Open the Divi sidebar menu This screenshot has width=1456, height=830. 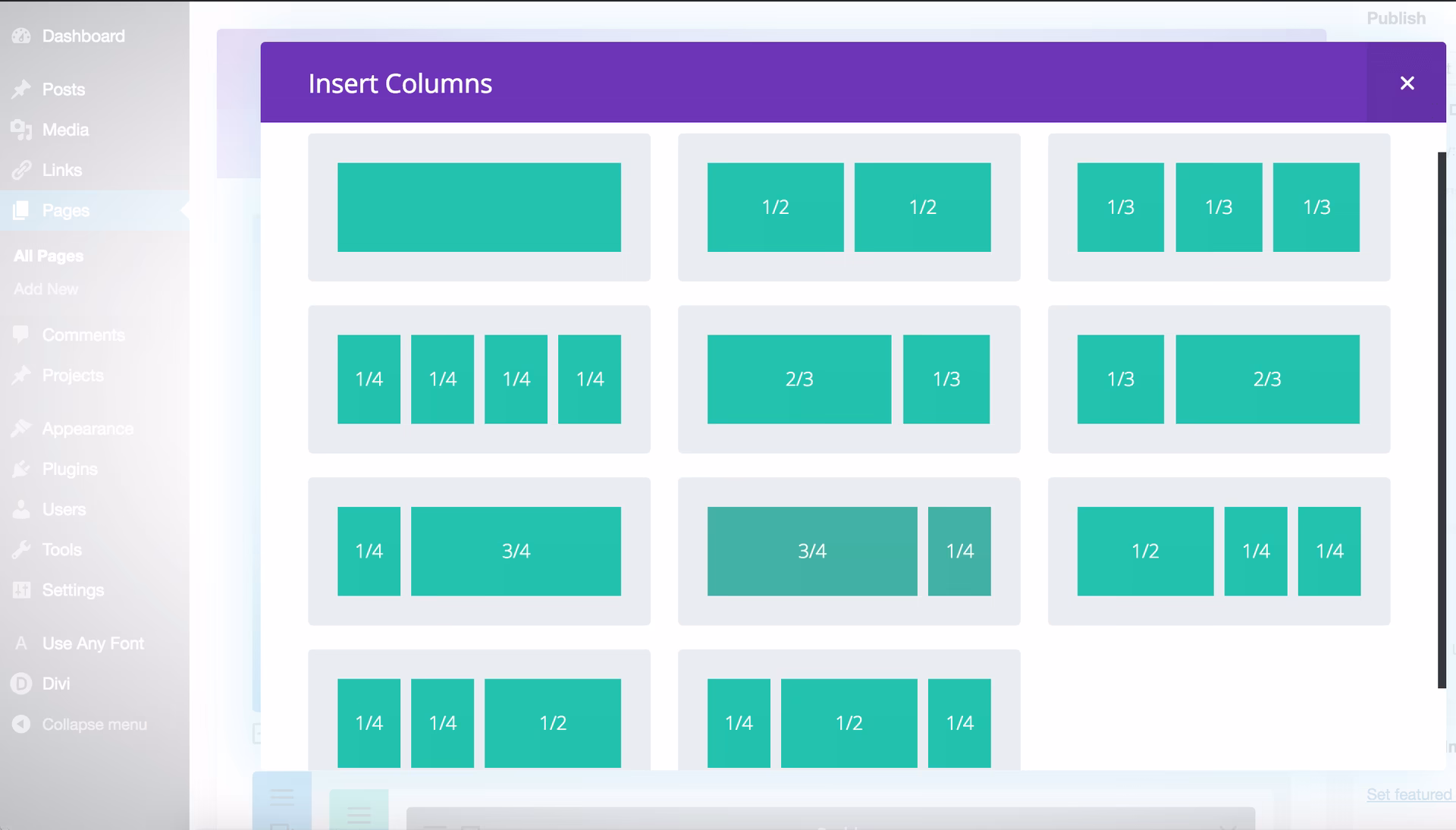[x=55, y=684]
